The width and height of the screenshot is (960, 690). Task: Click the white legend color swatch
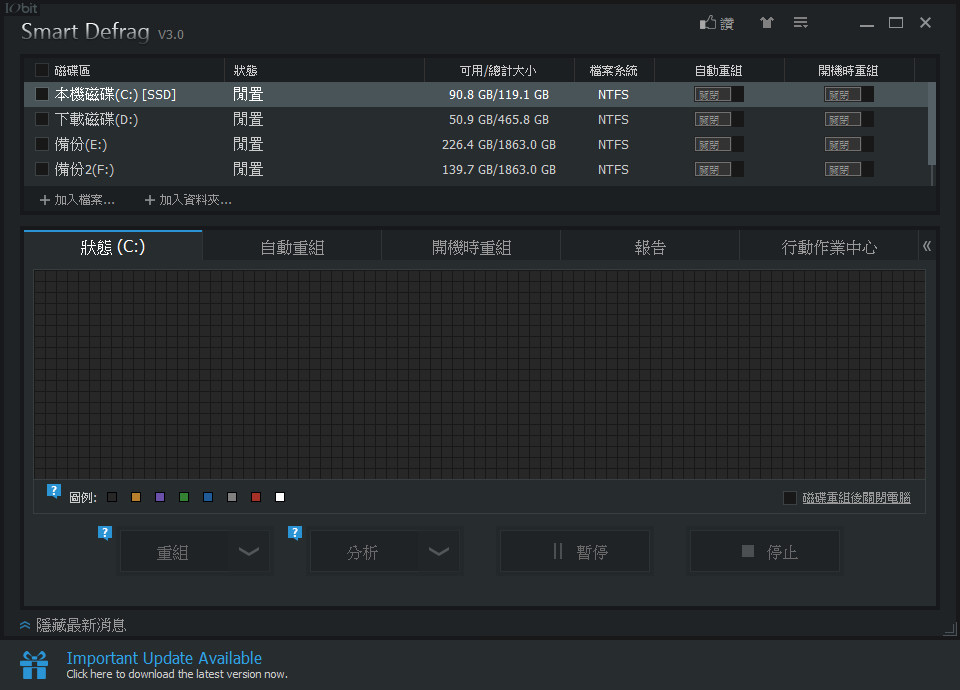click(x=280, y=497)
